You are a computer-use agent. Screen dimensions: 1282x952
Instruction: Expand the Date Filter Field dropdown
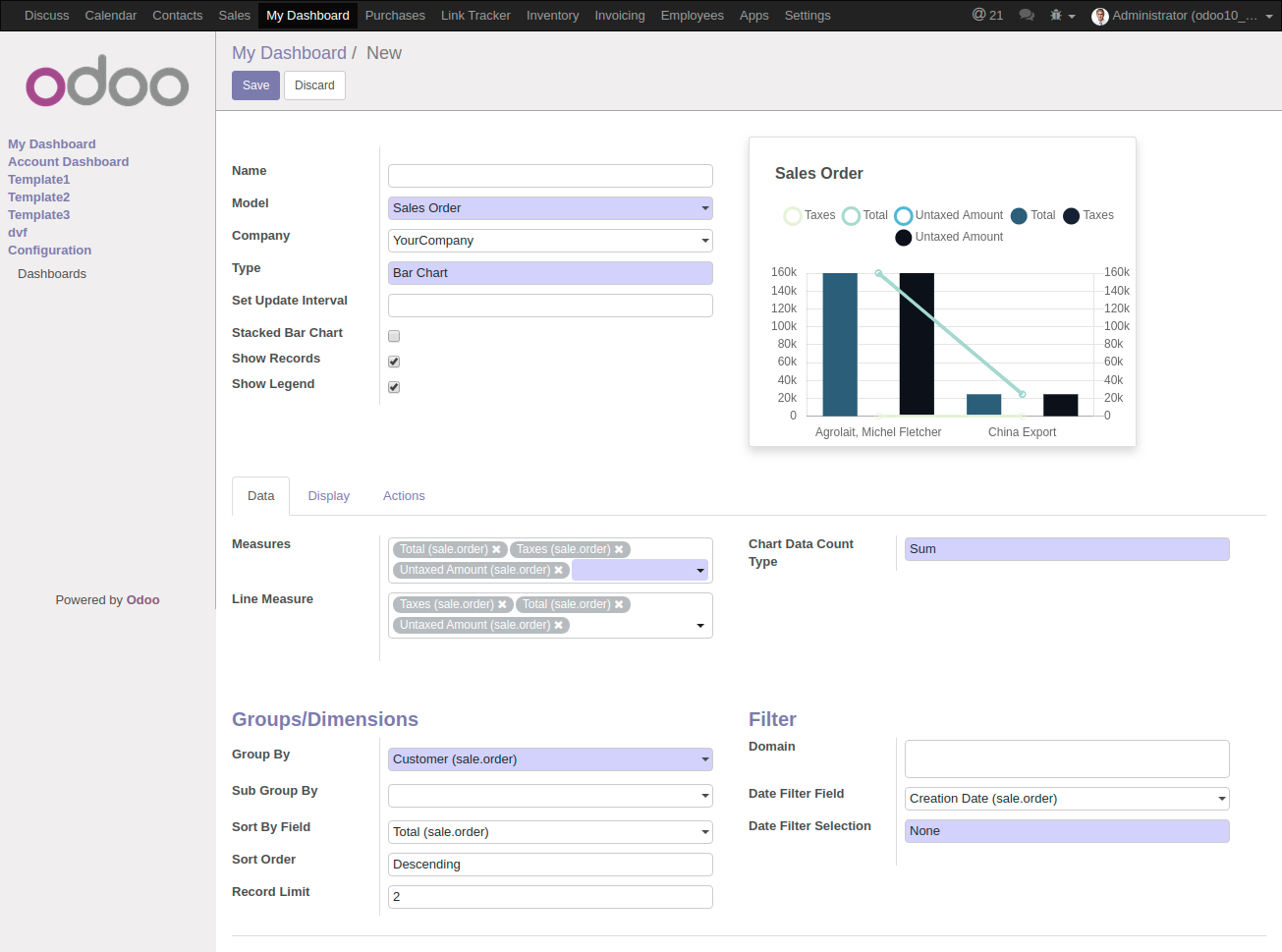(1067, 799)
